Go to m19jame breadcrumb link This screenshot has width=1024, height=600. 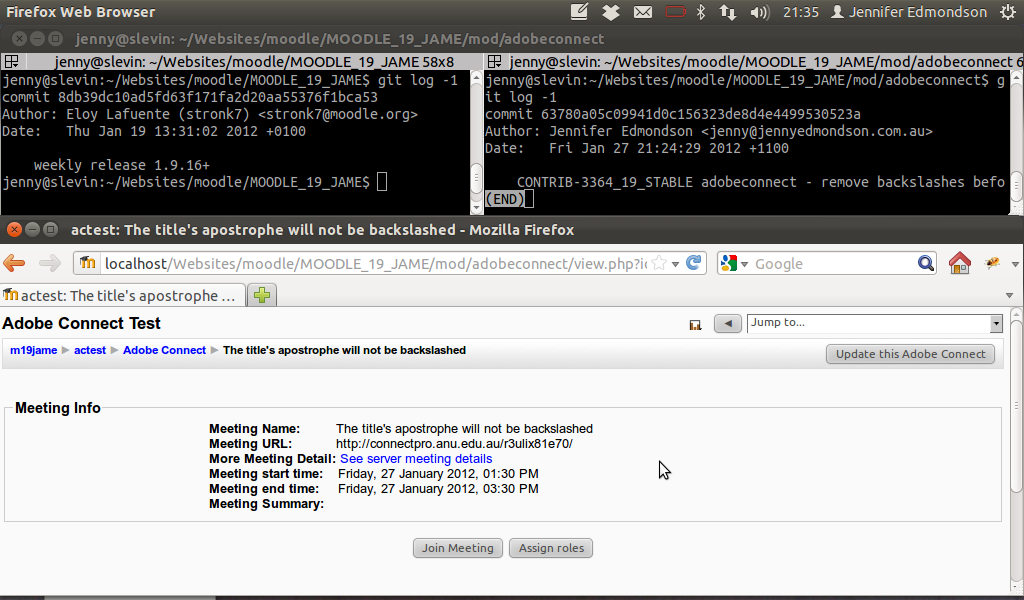(33, 350)
